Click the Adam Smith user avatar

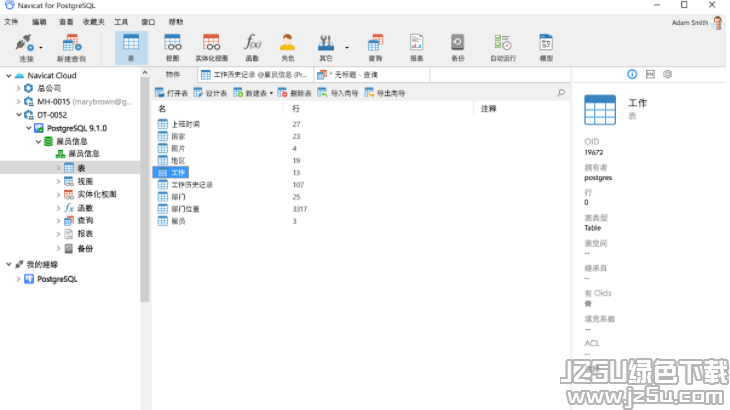[718, 22]
